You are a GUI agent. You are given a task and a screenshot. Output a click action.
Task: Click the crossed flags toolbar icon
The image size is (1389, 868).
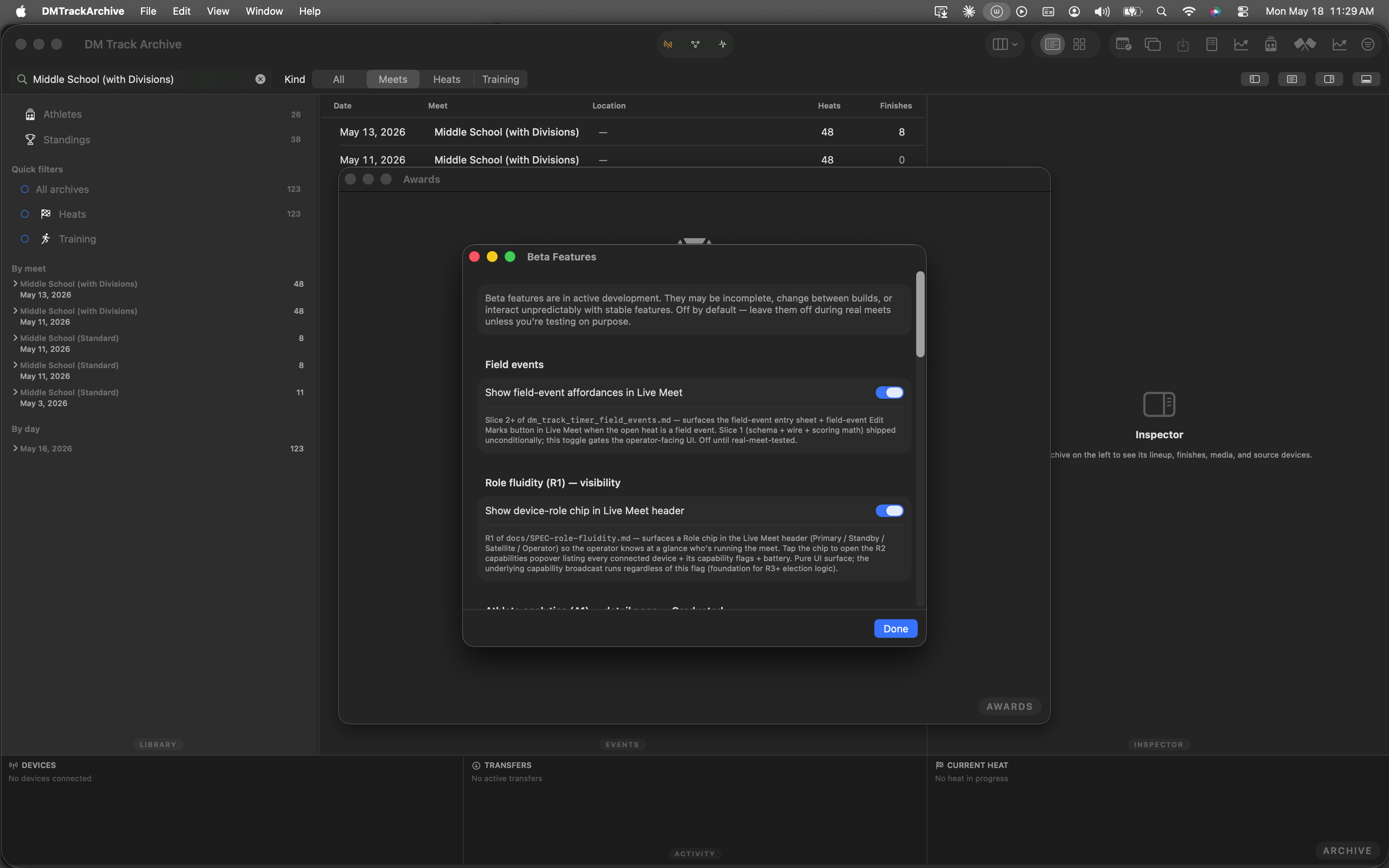coord(1305,44)
